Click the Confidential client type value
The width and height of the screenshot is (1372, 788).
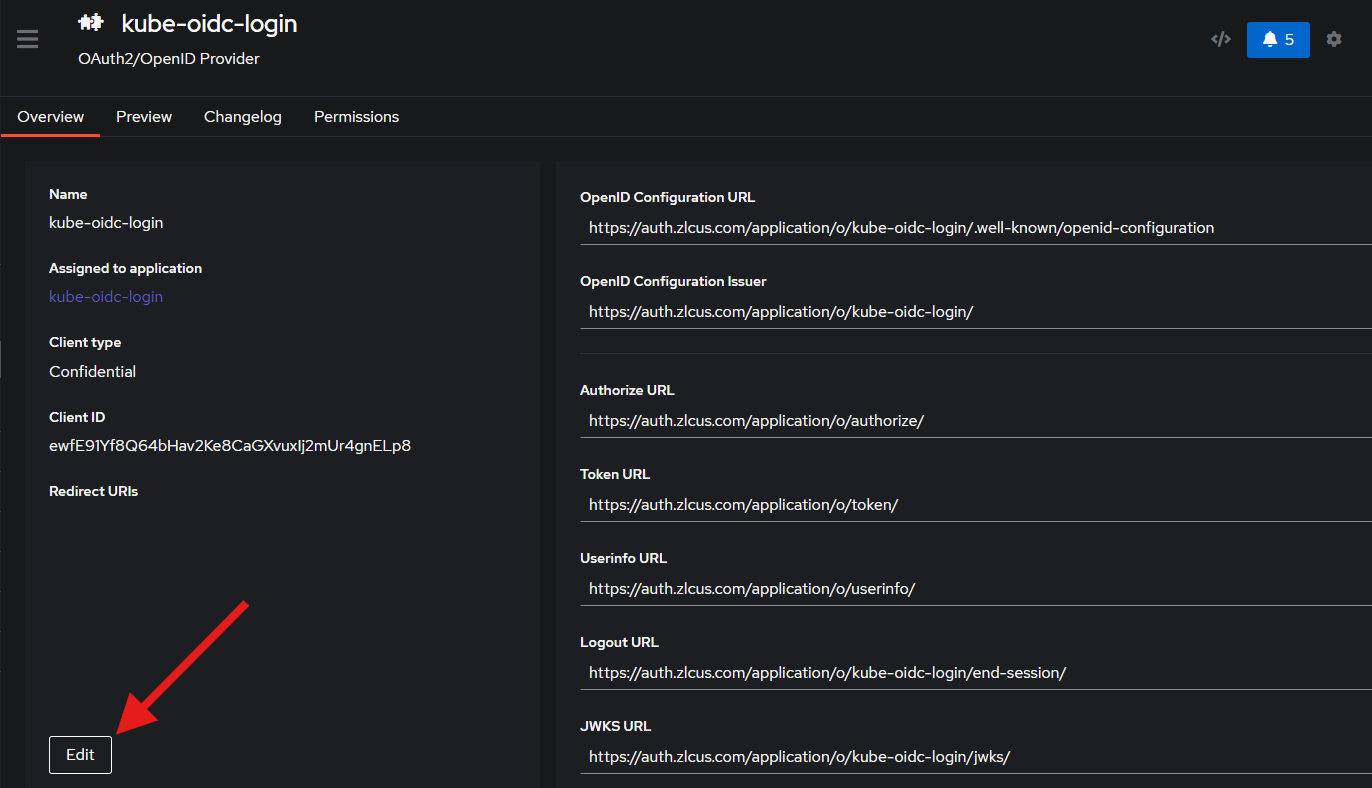[92, 372]
